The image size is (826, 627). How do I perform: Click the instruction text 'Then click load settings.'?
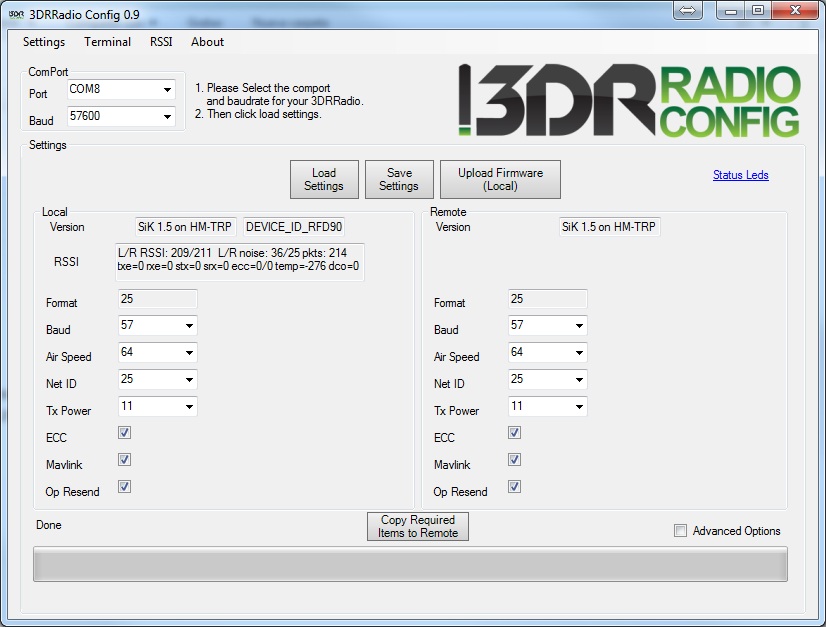click(x=264, y=114)
